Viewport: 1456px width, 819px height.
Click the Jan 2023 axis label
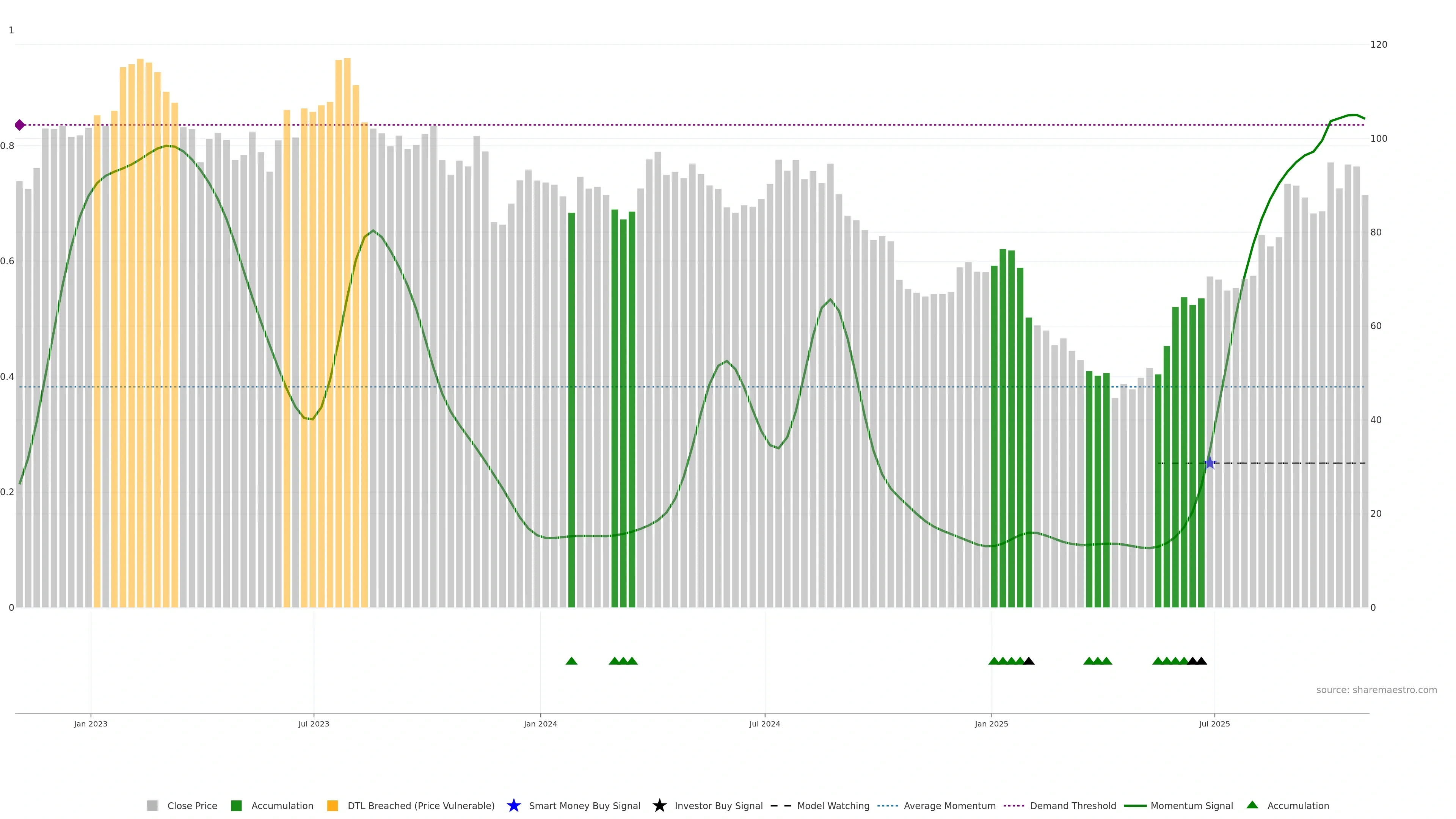(x=91, y=724)
